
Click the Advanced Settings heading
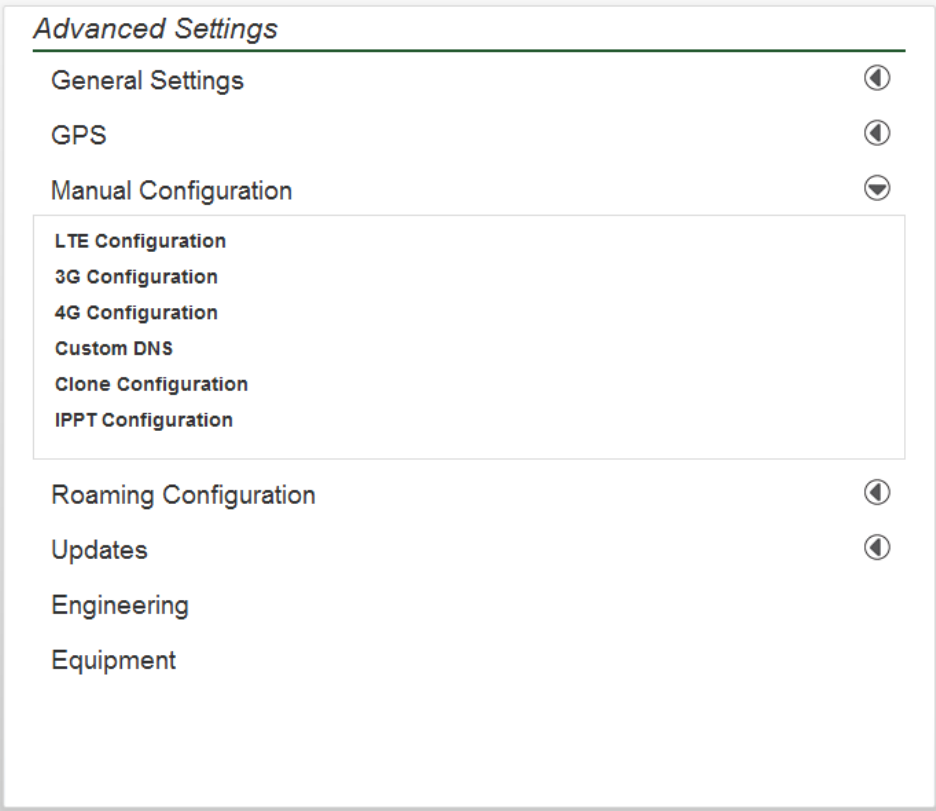pyautogui.click(x=155, y=30)
